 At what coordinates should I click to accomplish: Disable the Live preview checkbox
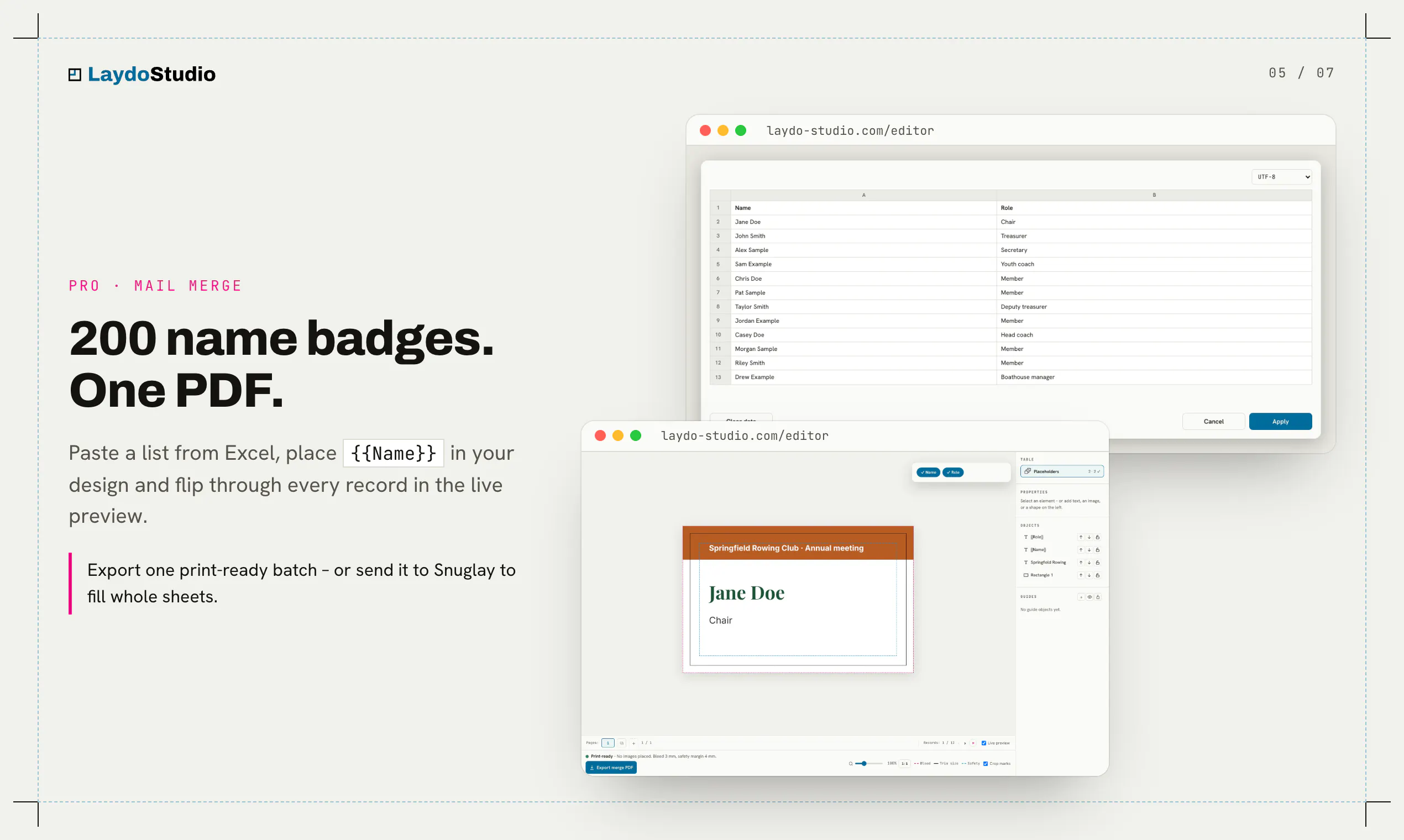click(983, 743)
